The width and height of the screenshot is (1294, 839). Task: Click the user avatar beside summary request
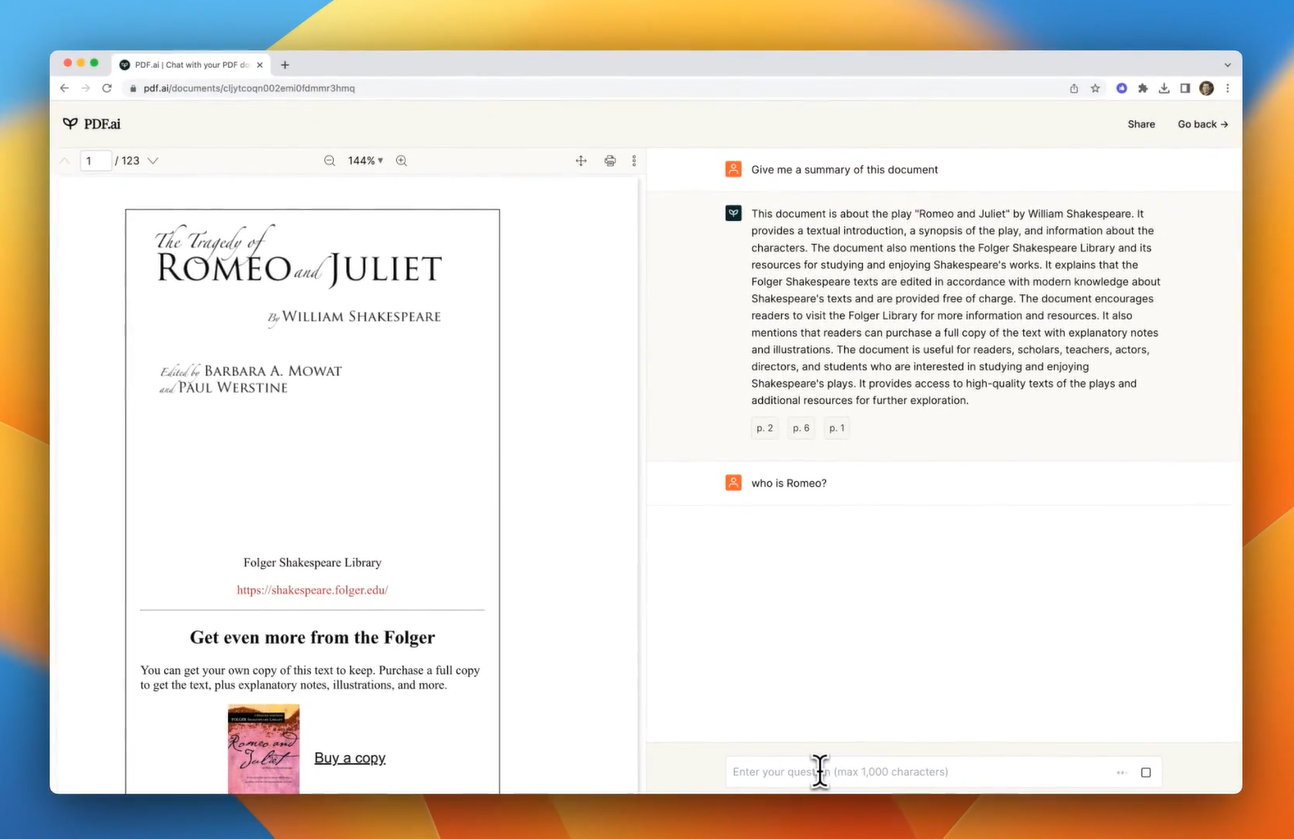pos(733,169)
